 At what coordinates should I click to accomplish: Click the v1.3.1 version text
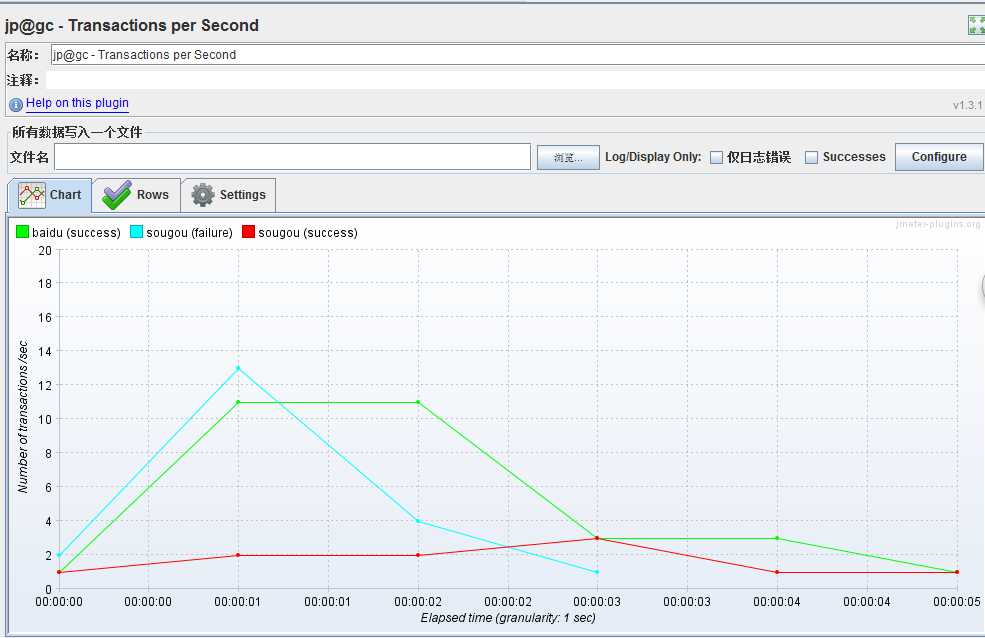(967, 105)
